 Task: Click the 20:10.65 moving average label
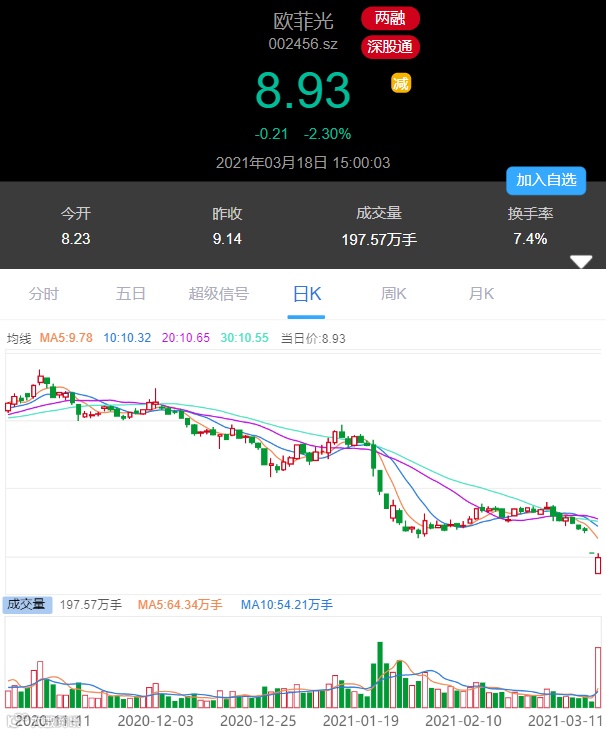click(x=186, y=338)
